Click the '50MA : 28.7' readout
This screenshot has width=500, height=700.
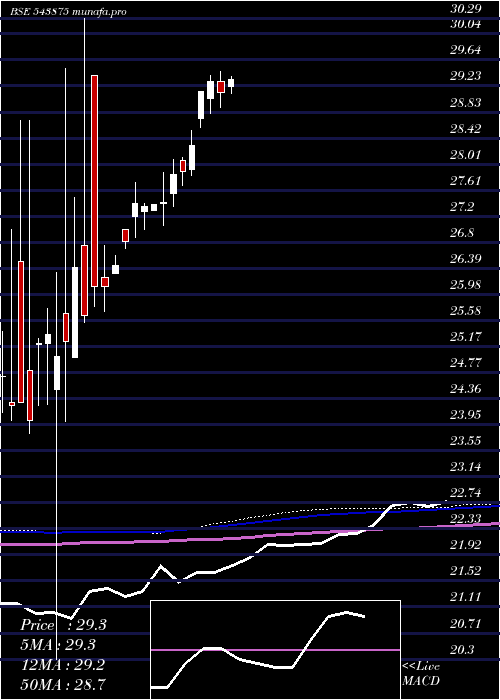[x=63, y=684]
